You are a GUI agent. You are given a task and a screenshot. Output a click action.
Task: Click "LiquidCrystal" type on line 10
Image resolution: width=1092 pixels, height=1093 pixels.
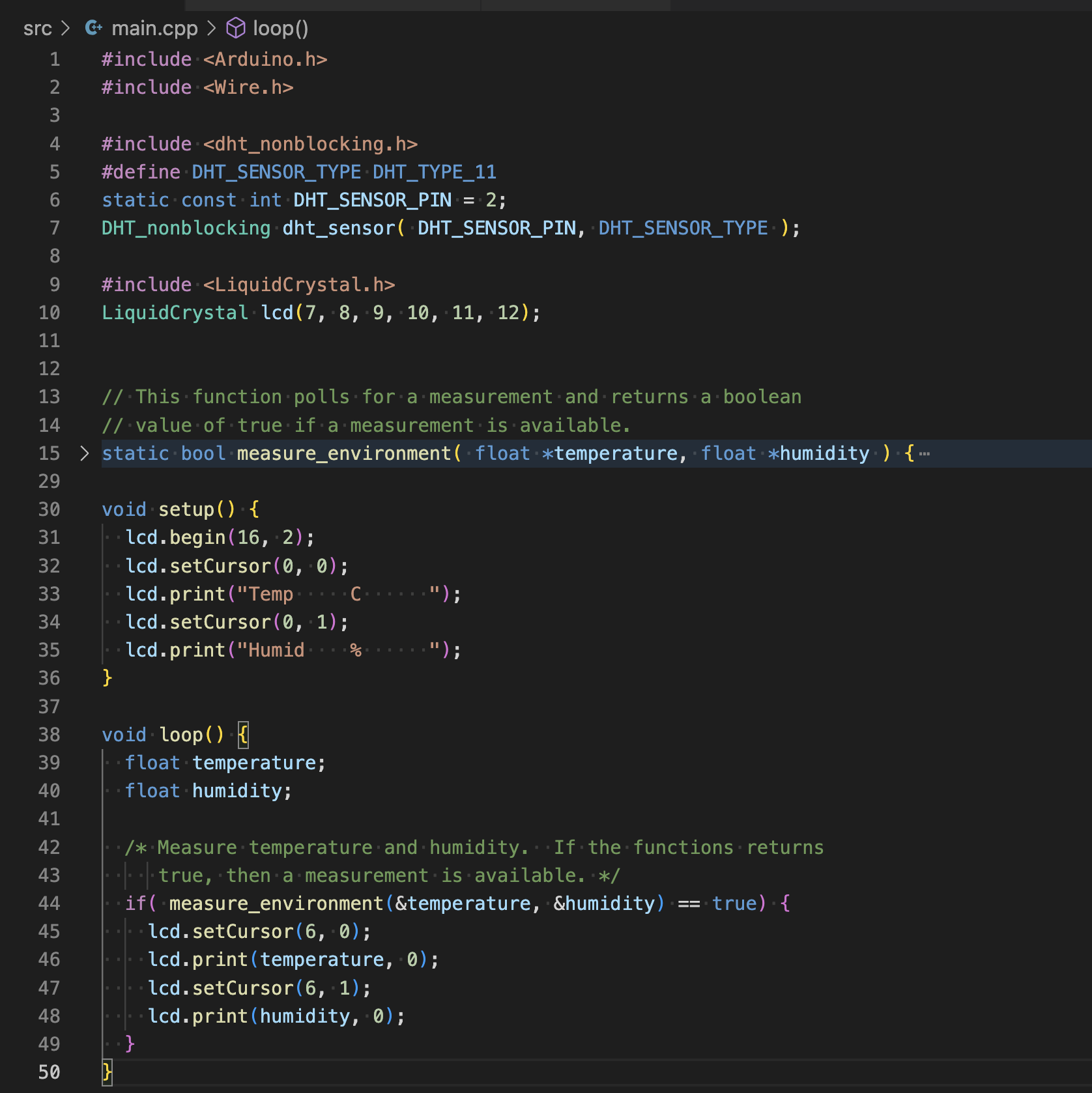point(175,313)
